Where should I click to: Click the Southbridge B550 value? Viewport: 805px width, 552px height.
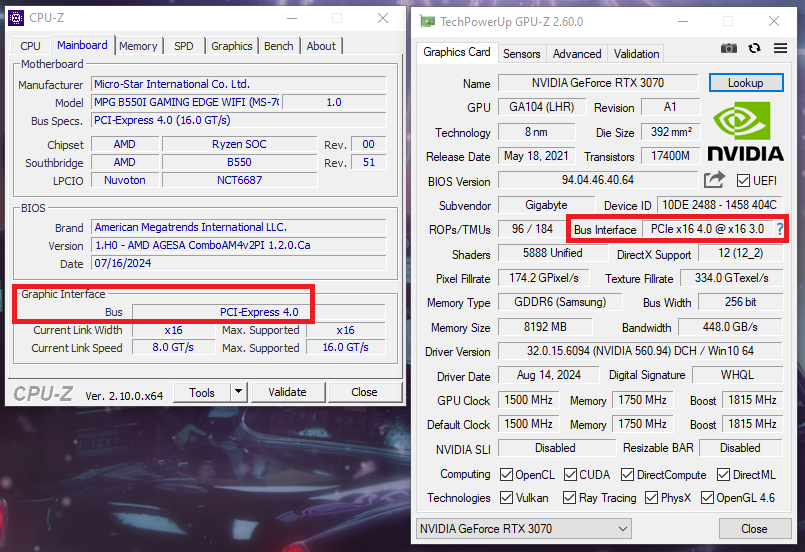click(240, 162)
